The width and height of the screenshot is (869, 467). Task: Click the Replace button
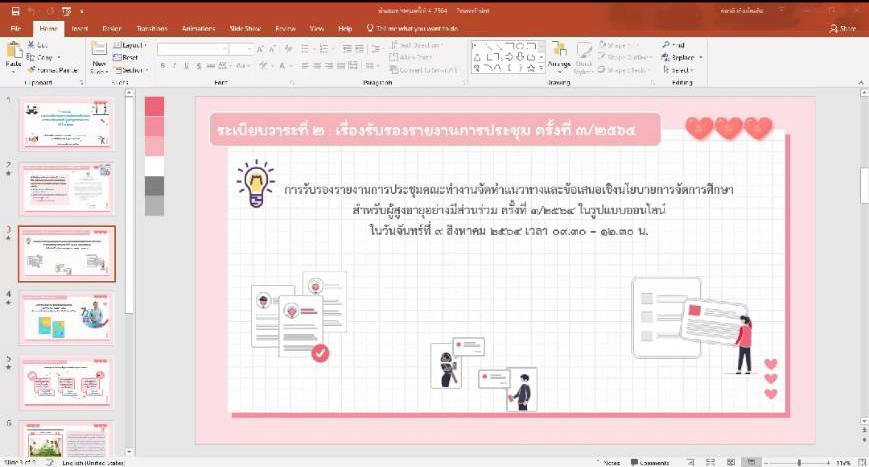click(678, 58)
